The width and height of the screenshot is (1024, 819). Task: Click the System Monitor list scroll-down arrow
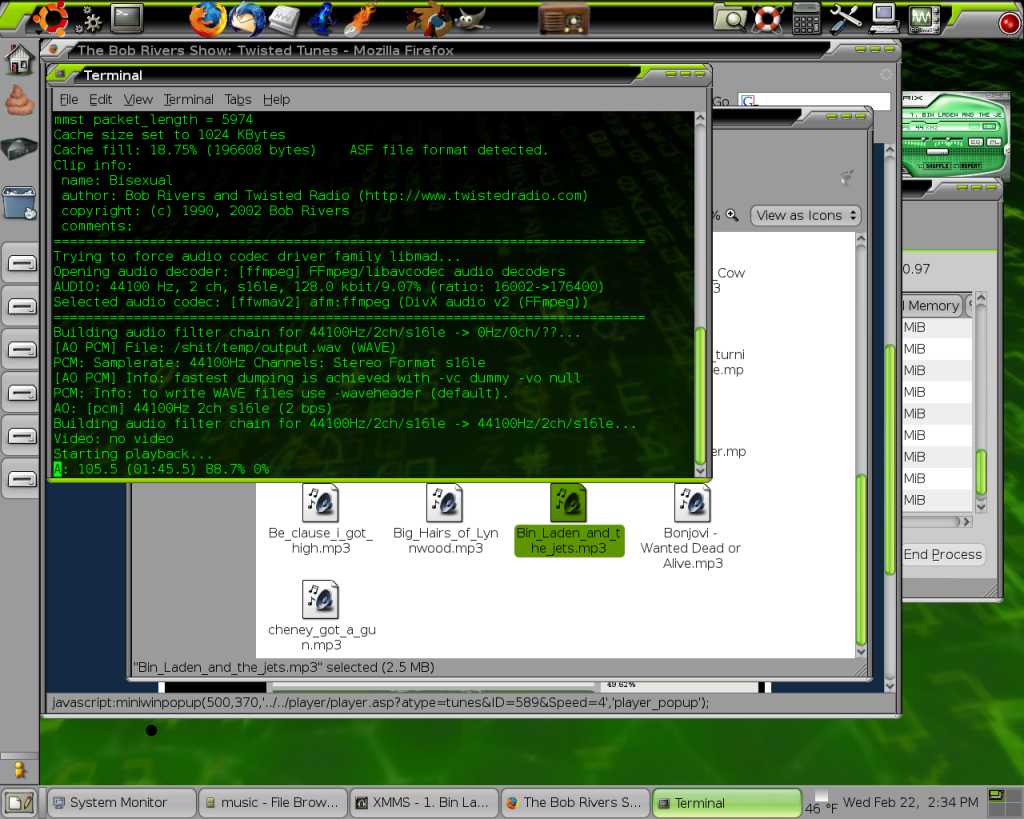(981, 506)
